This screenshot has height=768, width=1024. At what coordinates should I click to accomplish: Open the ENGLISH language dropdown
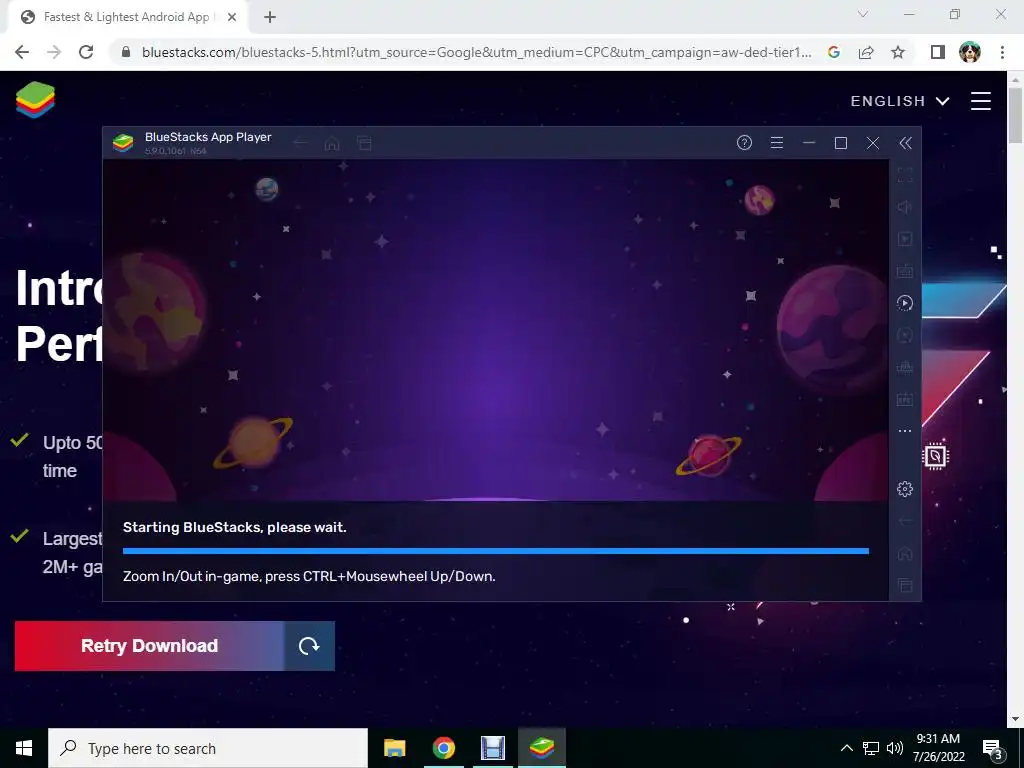click(899, 101)
